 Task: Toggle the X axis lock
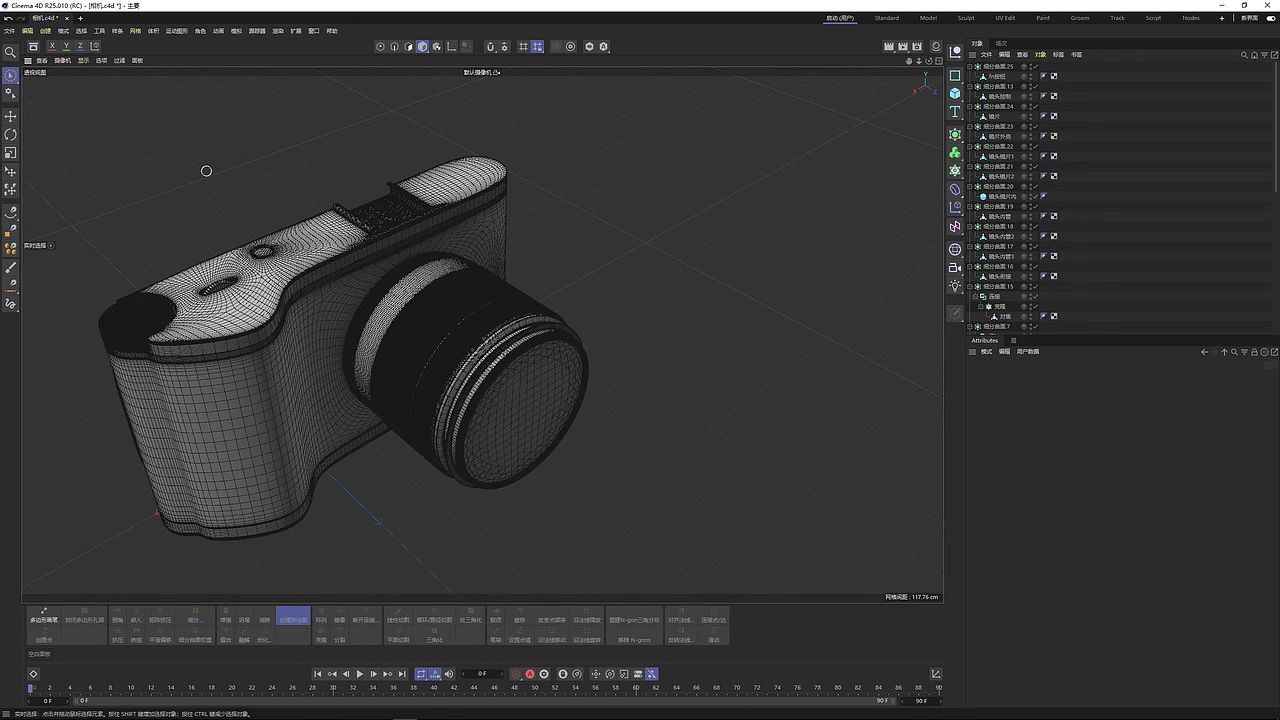click(52, 46)
